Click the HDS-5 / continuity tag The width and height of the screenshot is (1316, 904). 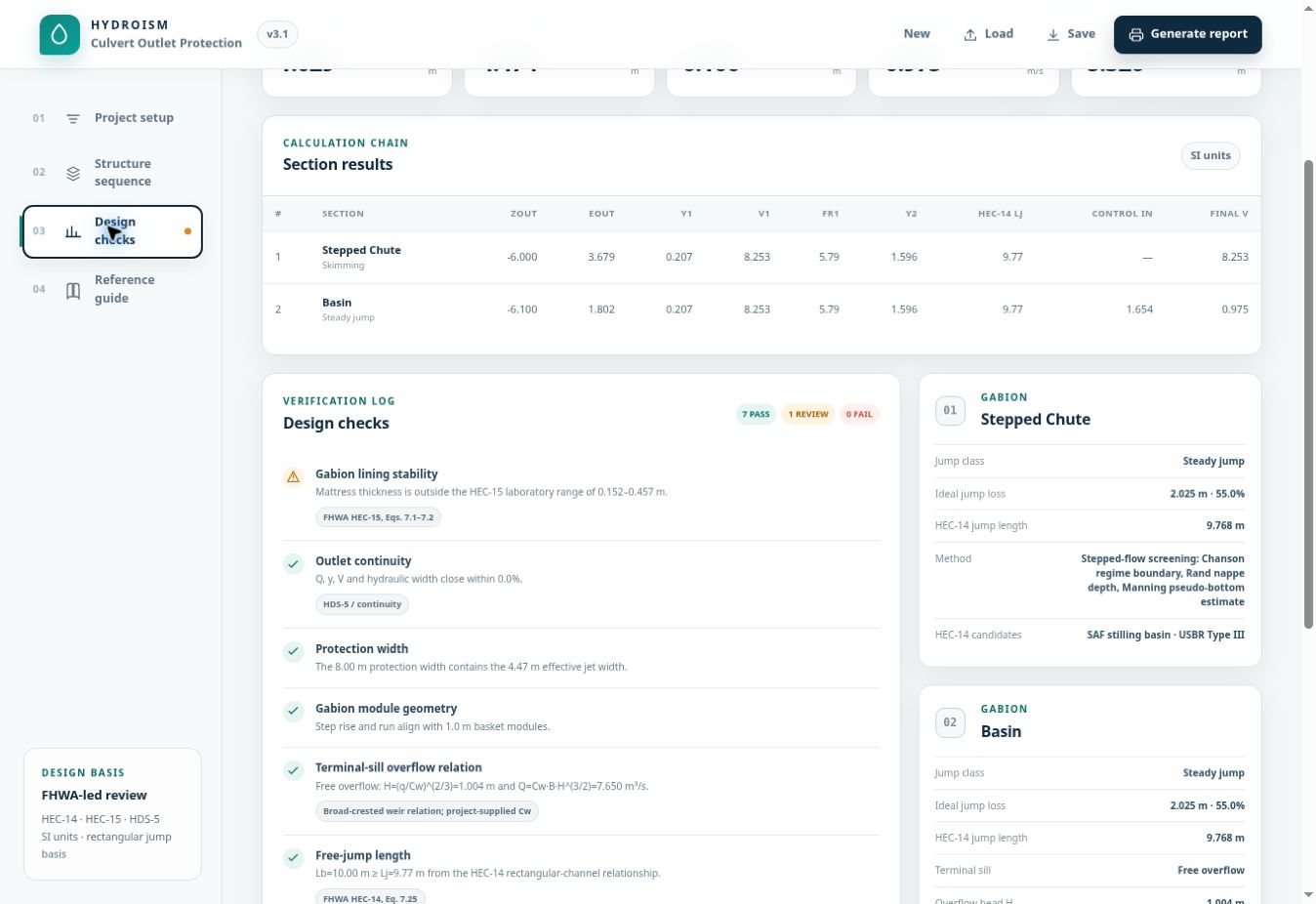click(x=362, y=604)
